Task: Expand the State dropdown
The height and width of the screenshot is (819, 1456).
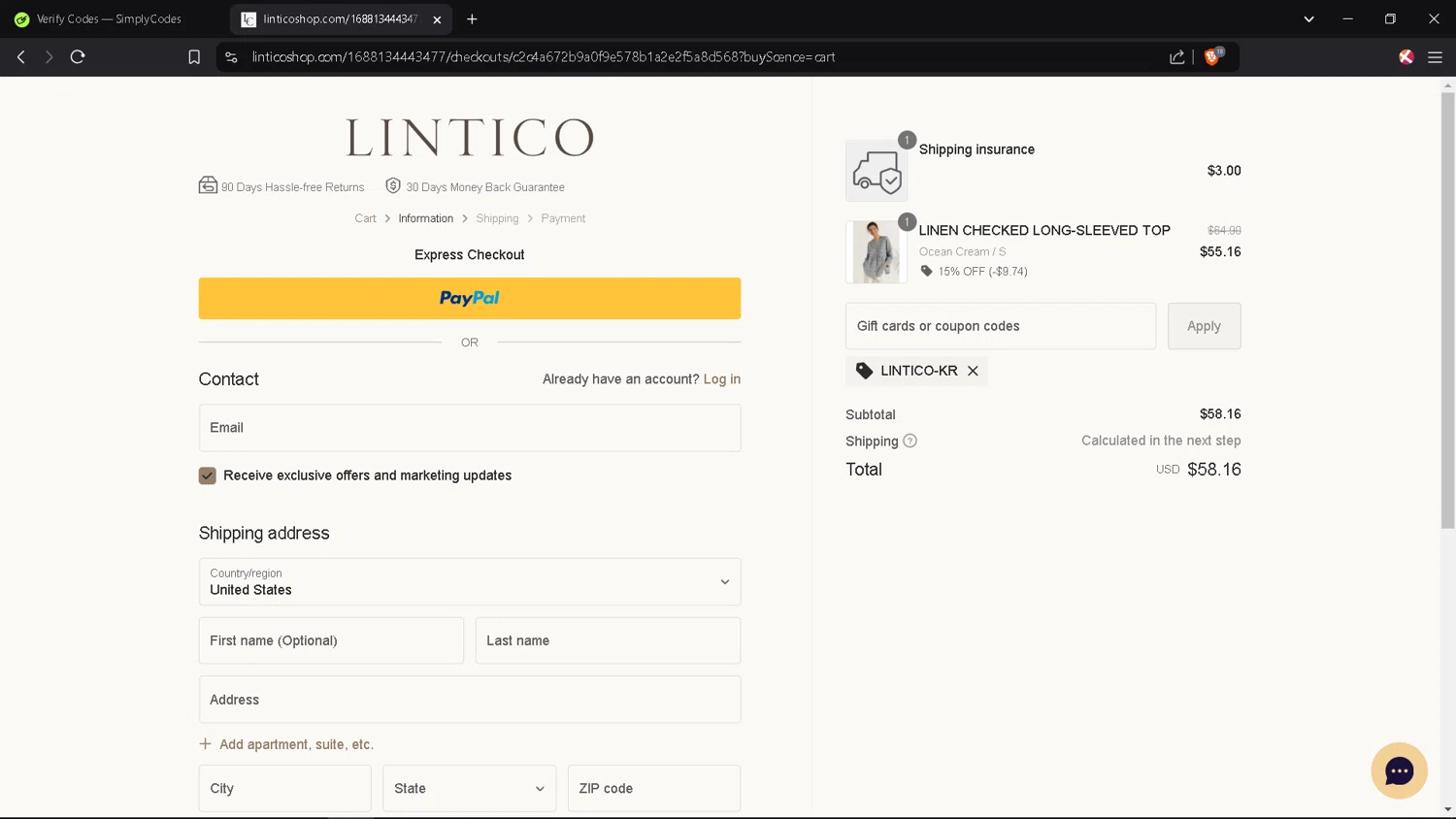Action: pyautogui.click(x=469, y=789)
